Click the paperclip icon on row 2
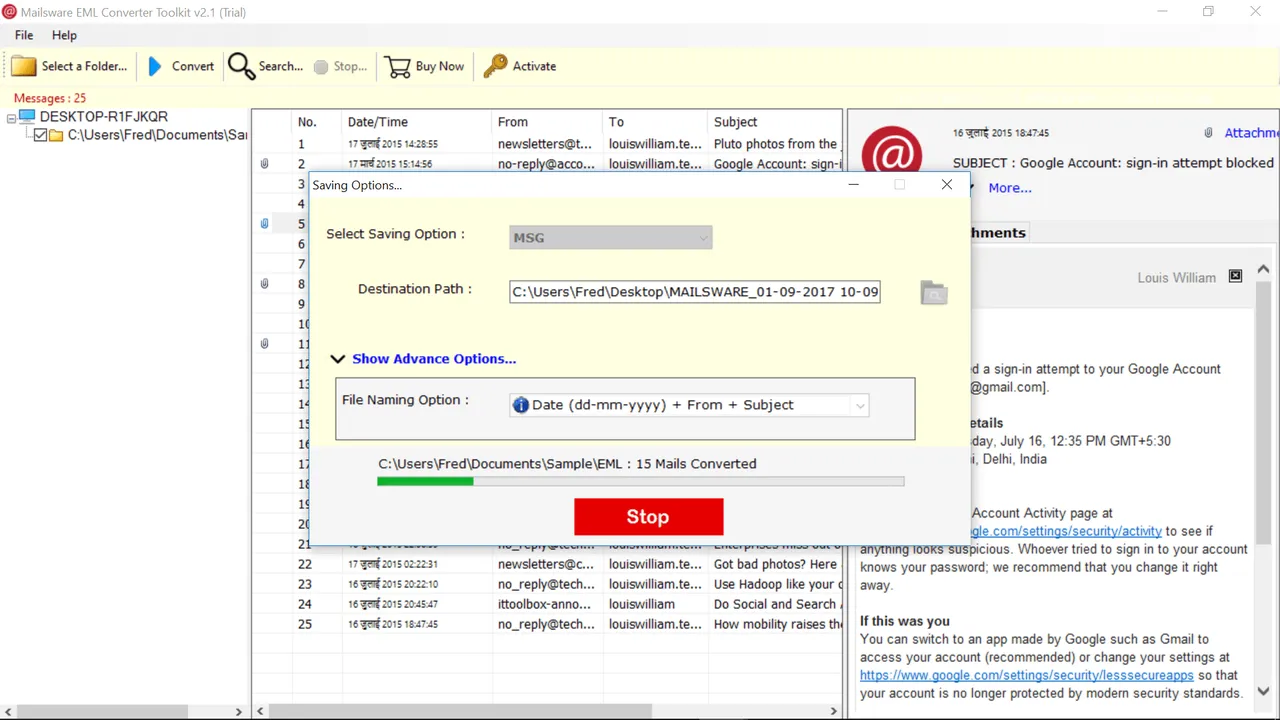 coord(264,164)
